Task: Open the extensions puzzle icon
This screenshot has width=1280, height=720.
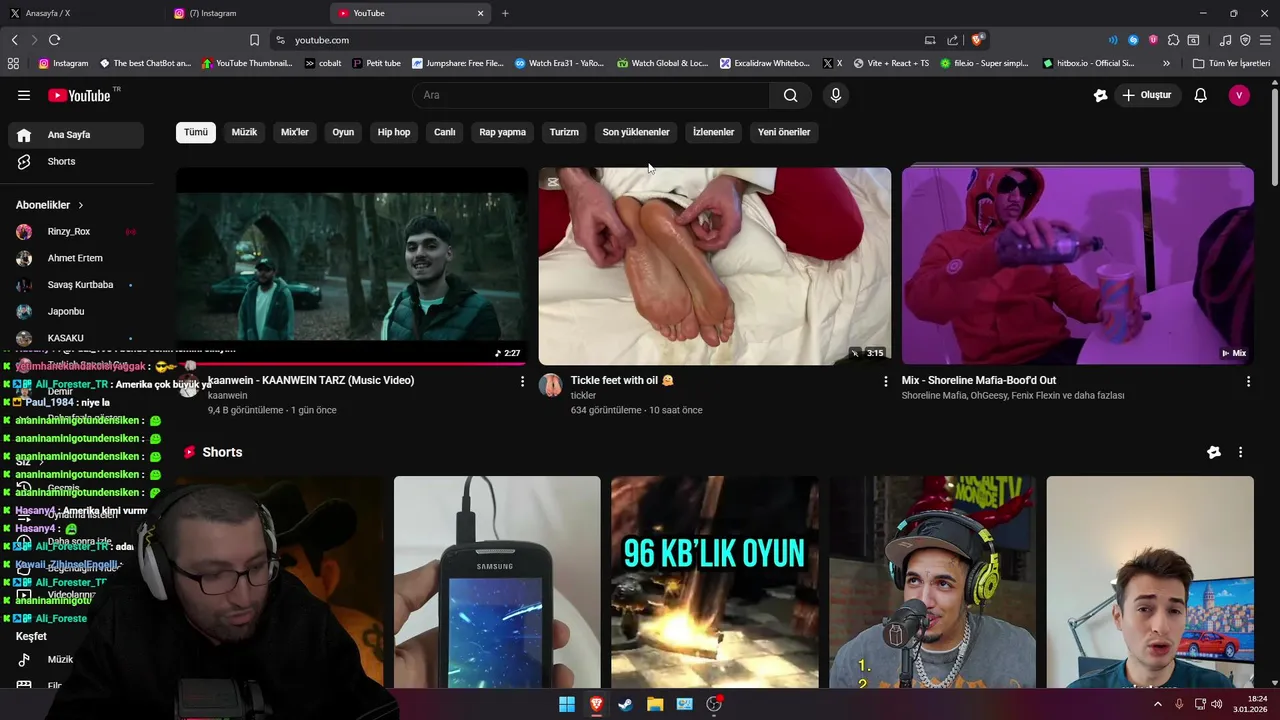Action: [x=1173, y=40]
